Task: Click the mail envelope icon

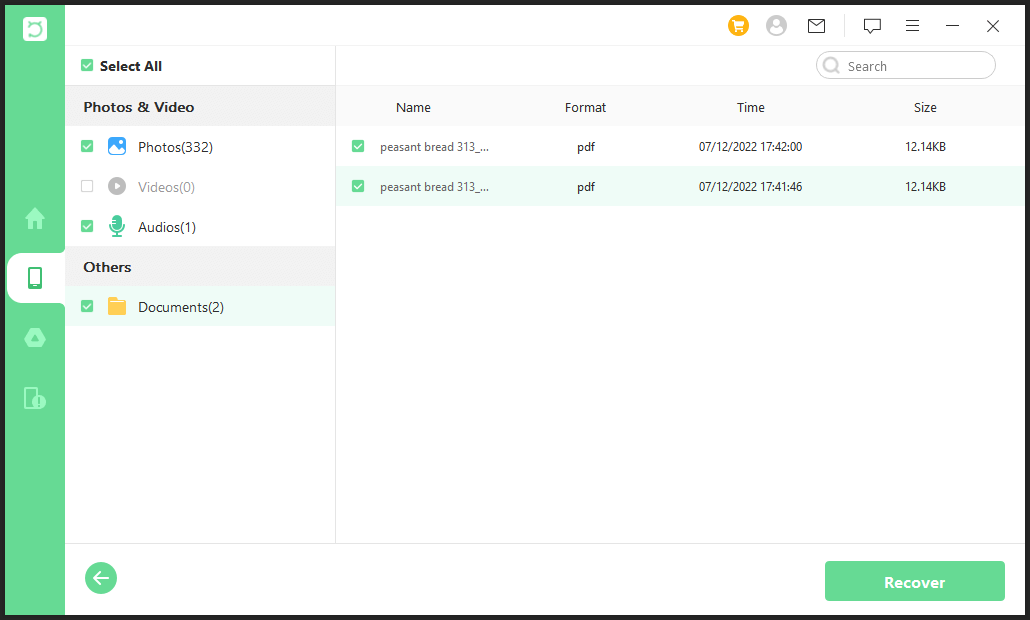Action: tap(816, 26)
